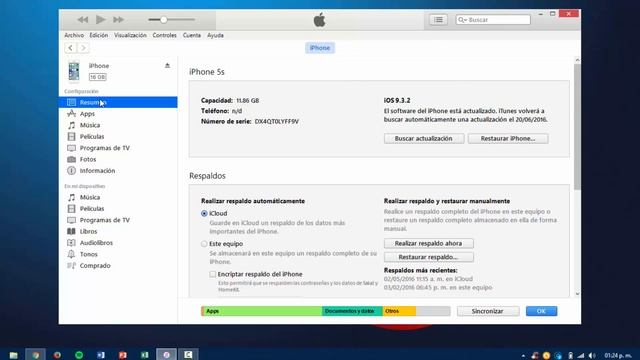640x360 pixels.
Task: Select the Este equipo radio button
Action: coord(204,244)
